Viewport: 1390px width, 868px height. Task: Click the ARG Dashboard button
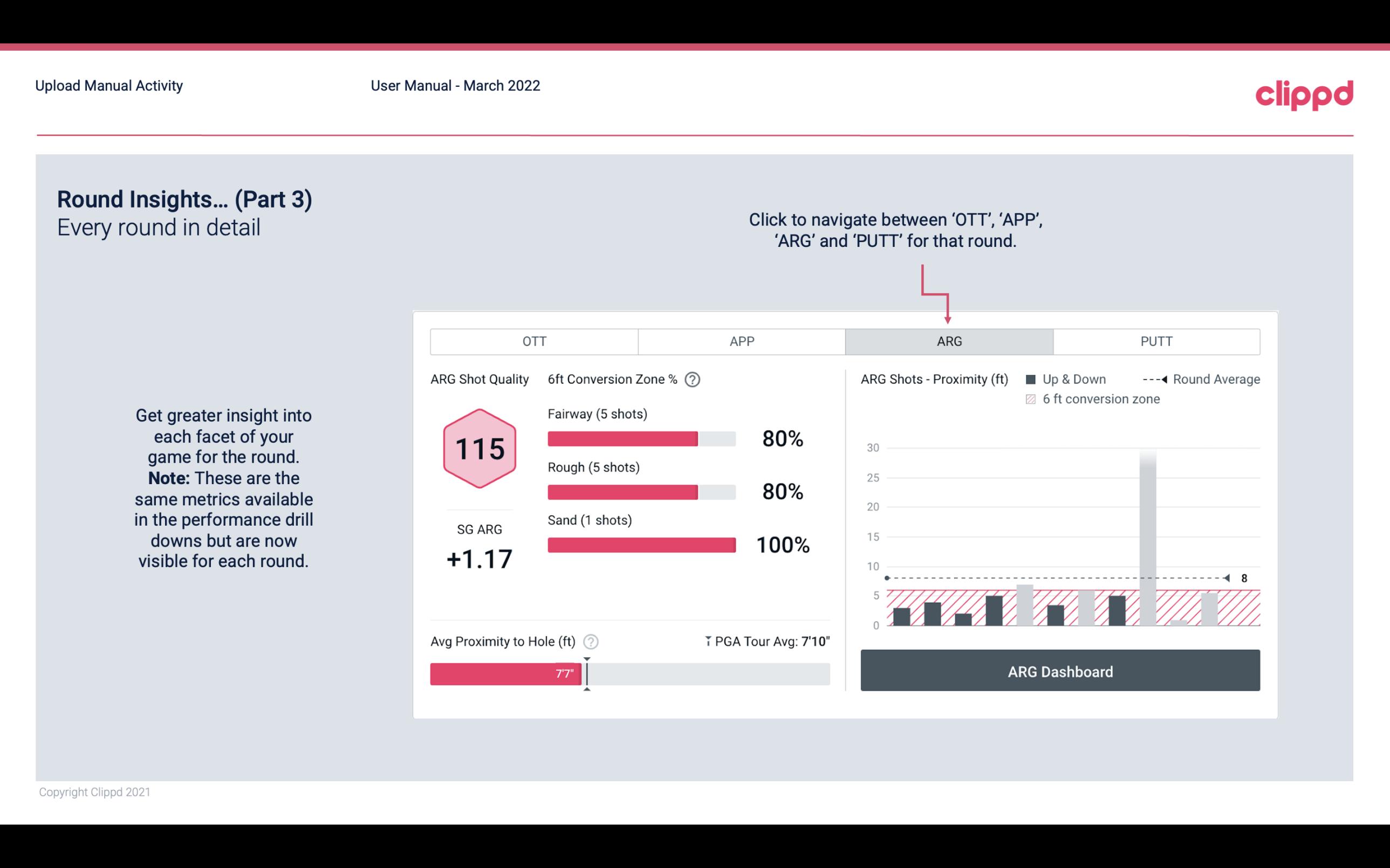point(1061,670)
